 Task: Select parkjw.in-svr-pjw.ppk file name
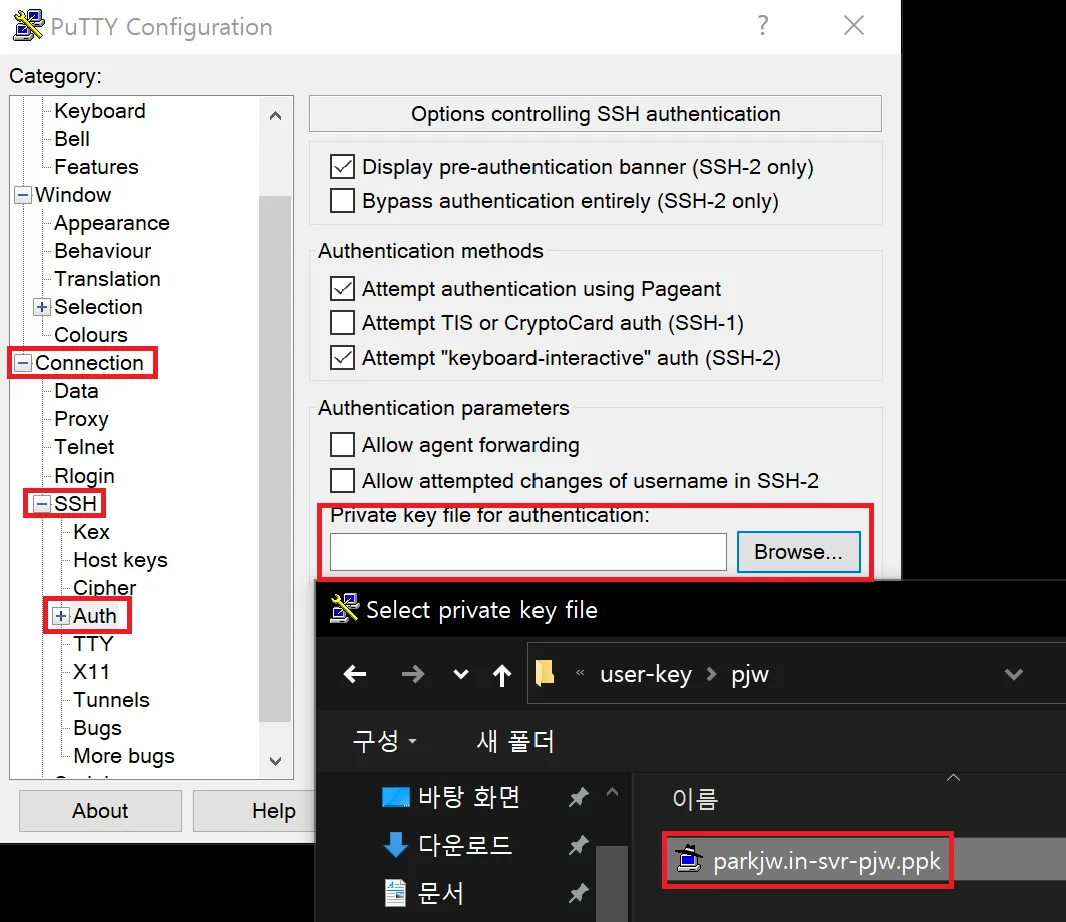[x=827, y=861]
